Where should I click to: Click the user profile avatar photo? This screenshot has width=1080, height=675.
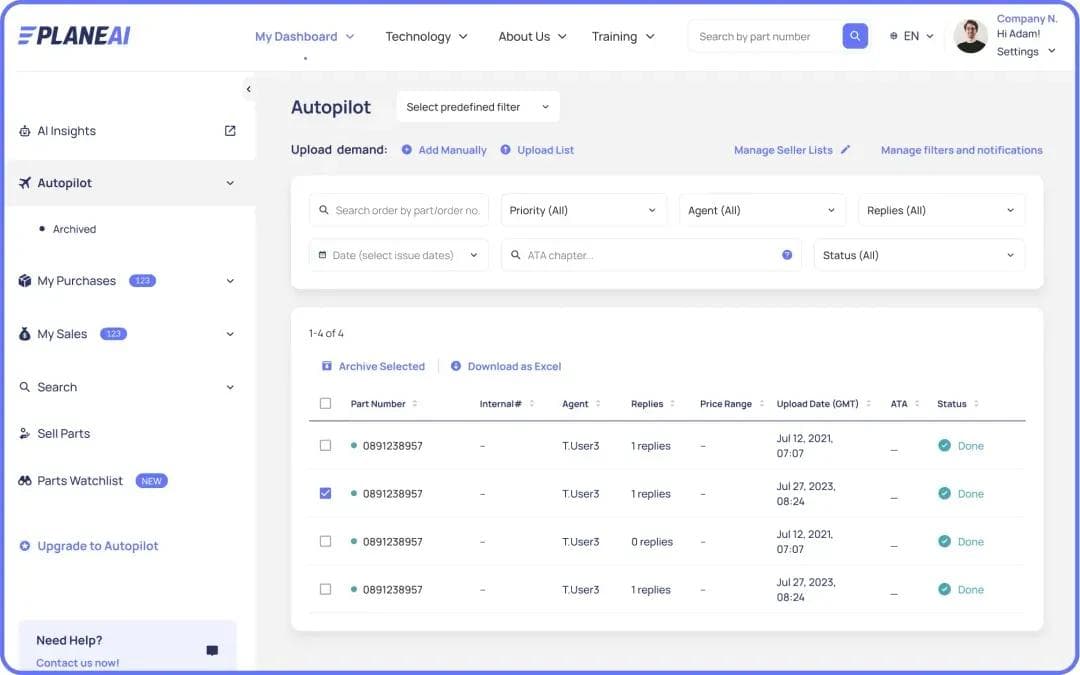[970, 36]
